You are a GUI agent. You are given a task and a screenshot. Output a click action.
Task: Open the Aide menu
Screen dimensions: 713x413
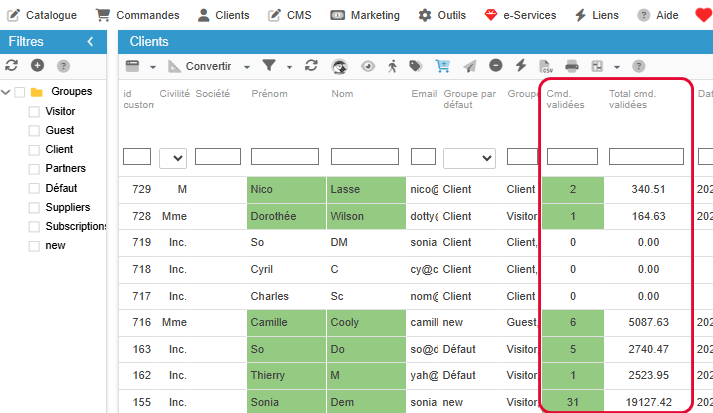pos(658,15)
